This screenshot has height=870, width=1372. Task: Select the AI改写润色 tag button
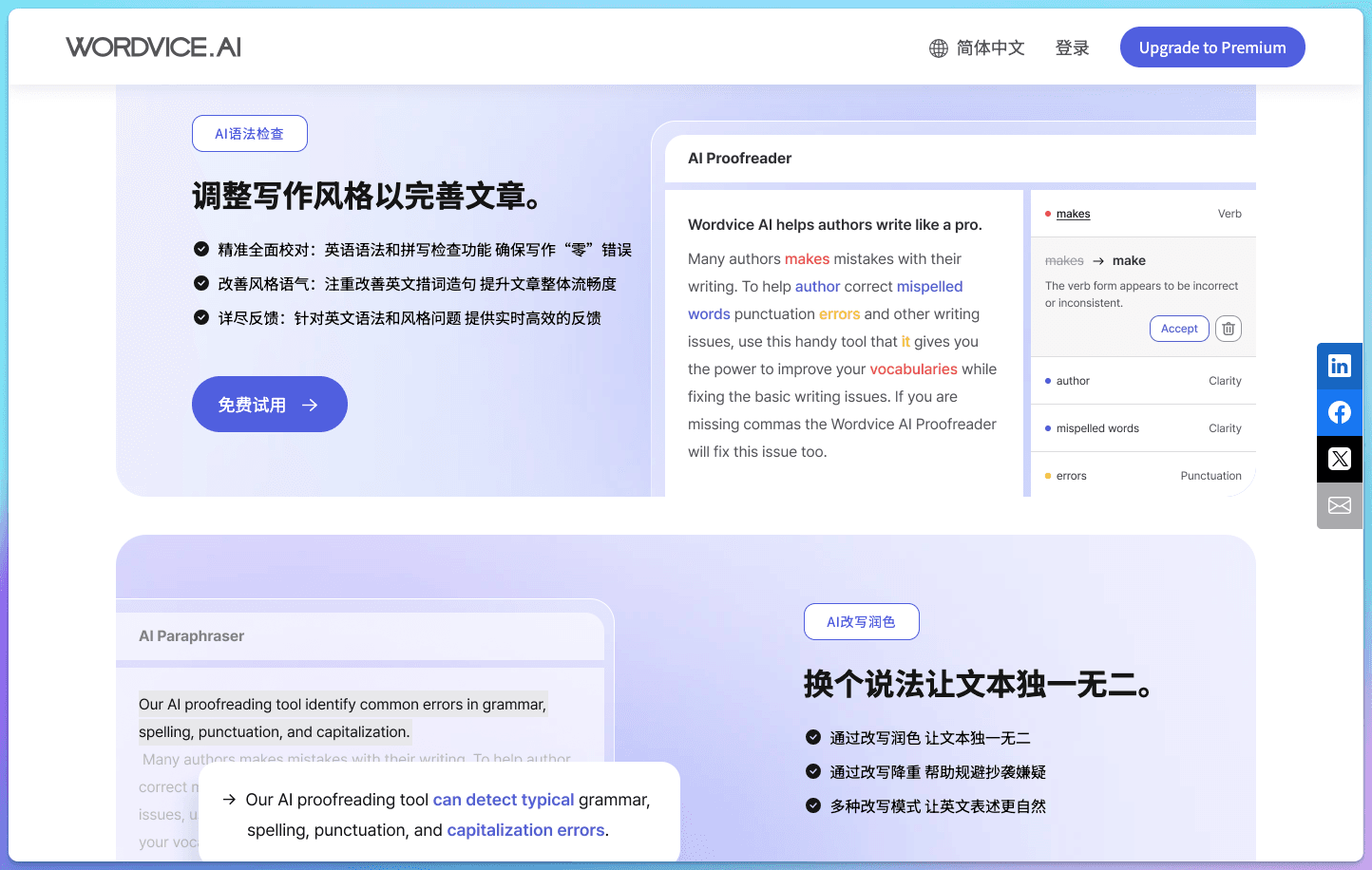pos(862,622)
